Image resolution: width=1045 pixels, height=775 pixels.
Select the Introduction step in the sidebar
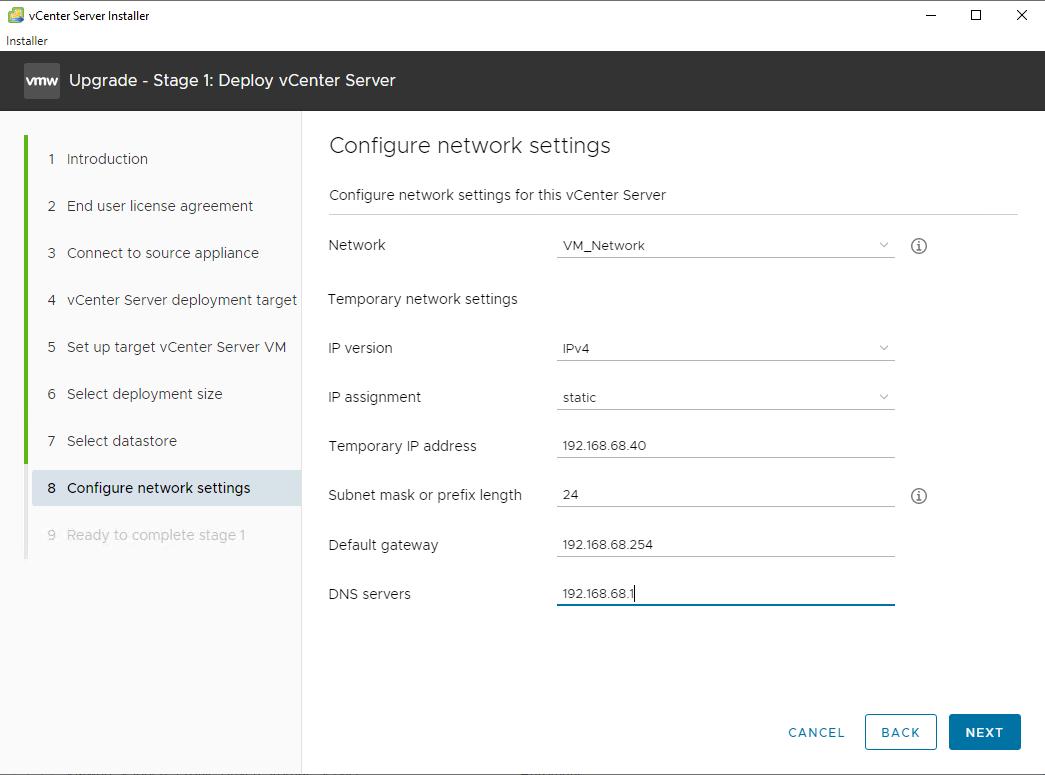[107, 158]
